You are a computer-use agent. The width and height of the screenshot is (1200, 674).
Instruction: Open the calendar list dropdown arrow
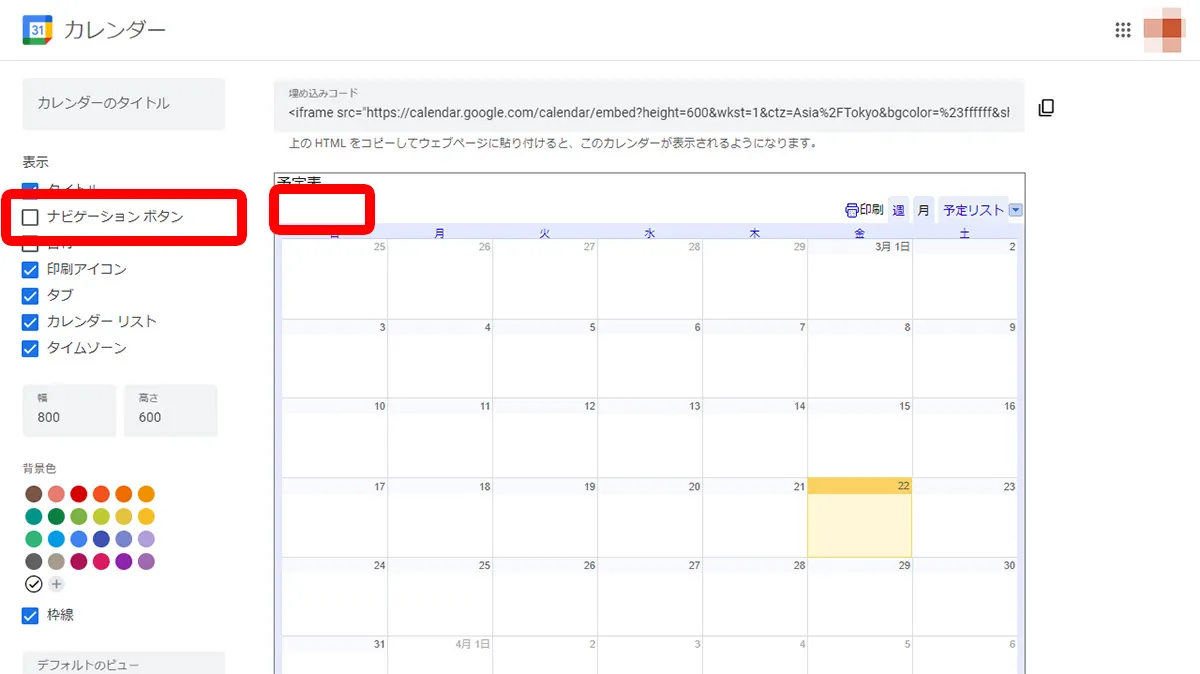(x=1016, y=210)
